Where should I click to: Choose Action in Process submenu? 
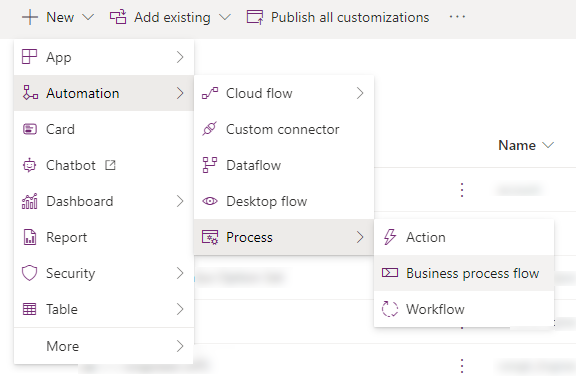click(x=464, y=237)
